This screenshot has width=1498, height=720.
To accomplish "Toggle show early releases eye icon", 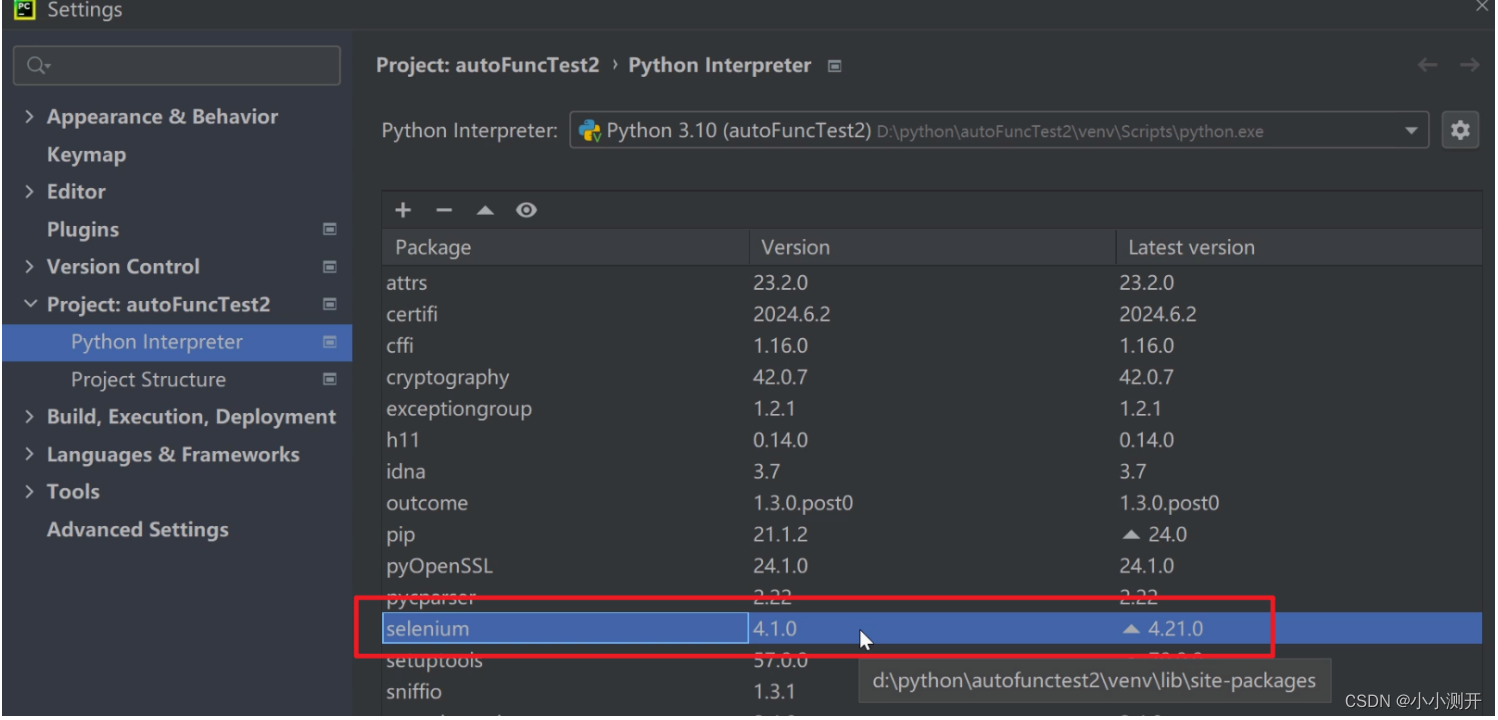I will tap(526, 210).
